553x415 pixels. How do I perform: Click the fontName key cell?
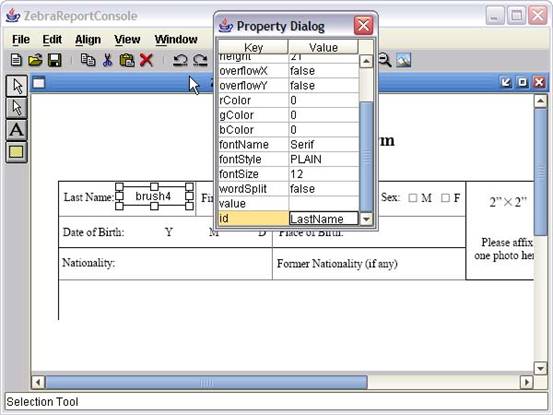tap(253, 145)
